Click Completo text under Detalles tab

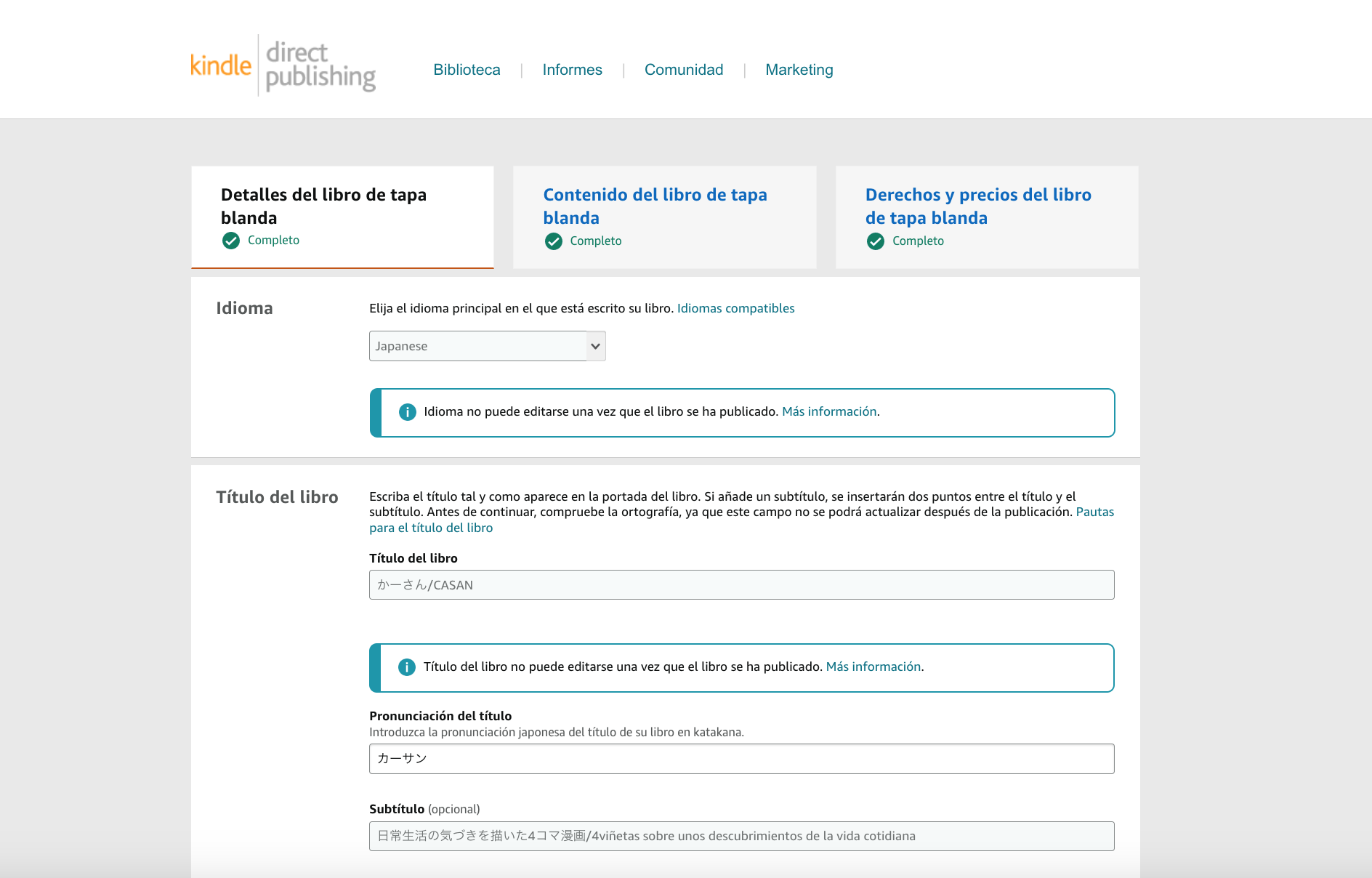coord(273,240)
